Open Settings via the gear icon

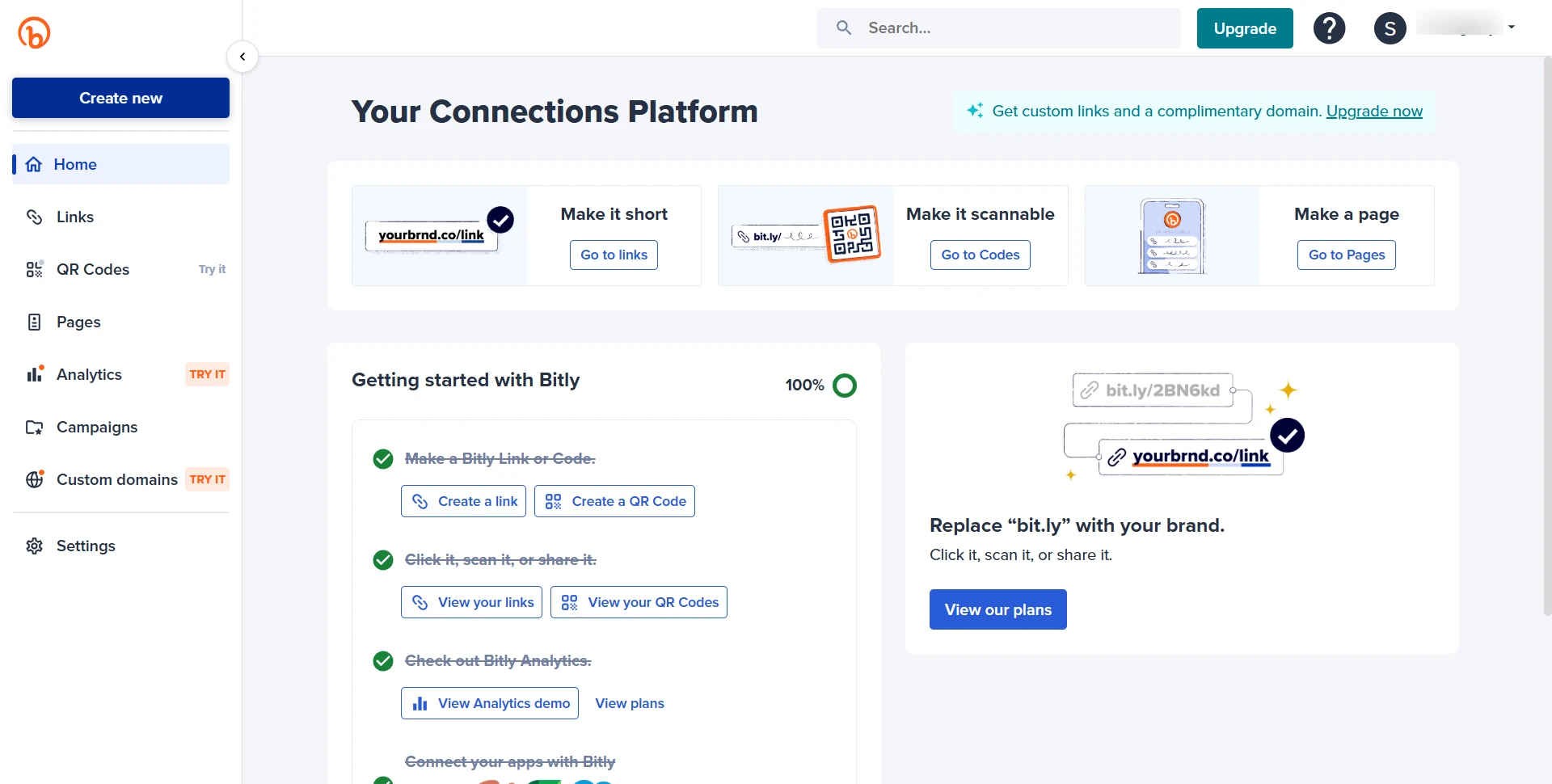33,546
